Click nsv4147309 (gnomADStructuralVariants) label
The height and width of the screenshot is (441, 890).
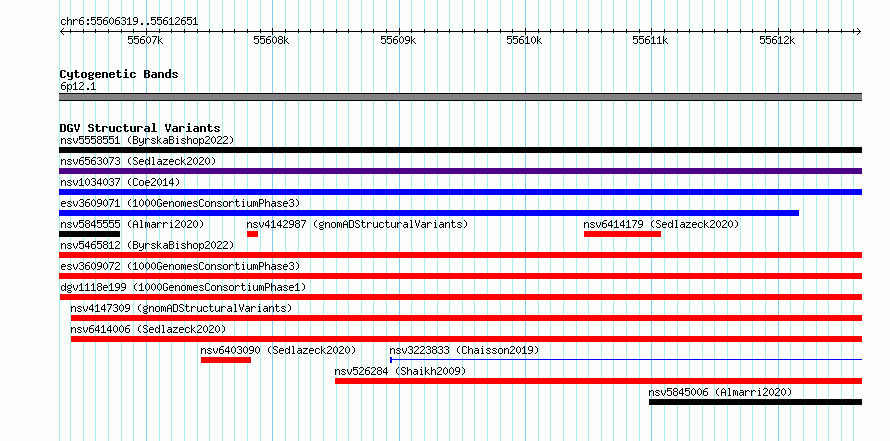pos(181,308)
